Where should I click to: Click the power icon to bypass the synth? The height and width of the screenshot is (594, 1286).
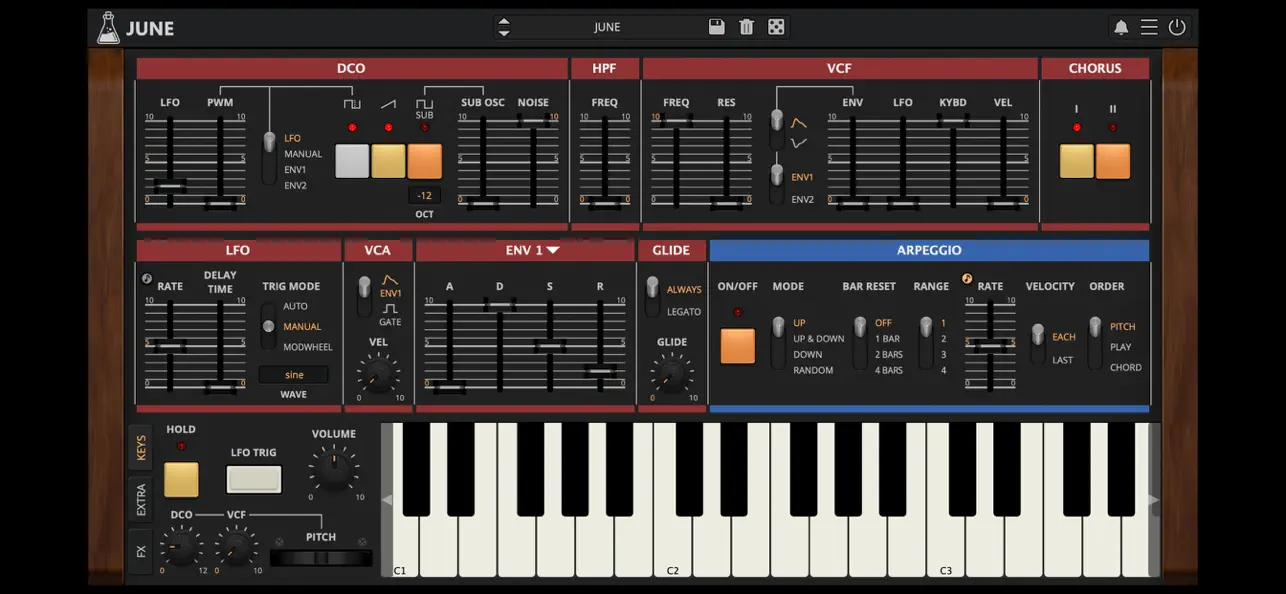pos(1176,27)
